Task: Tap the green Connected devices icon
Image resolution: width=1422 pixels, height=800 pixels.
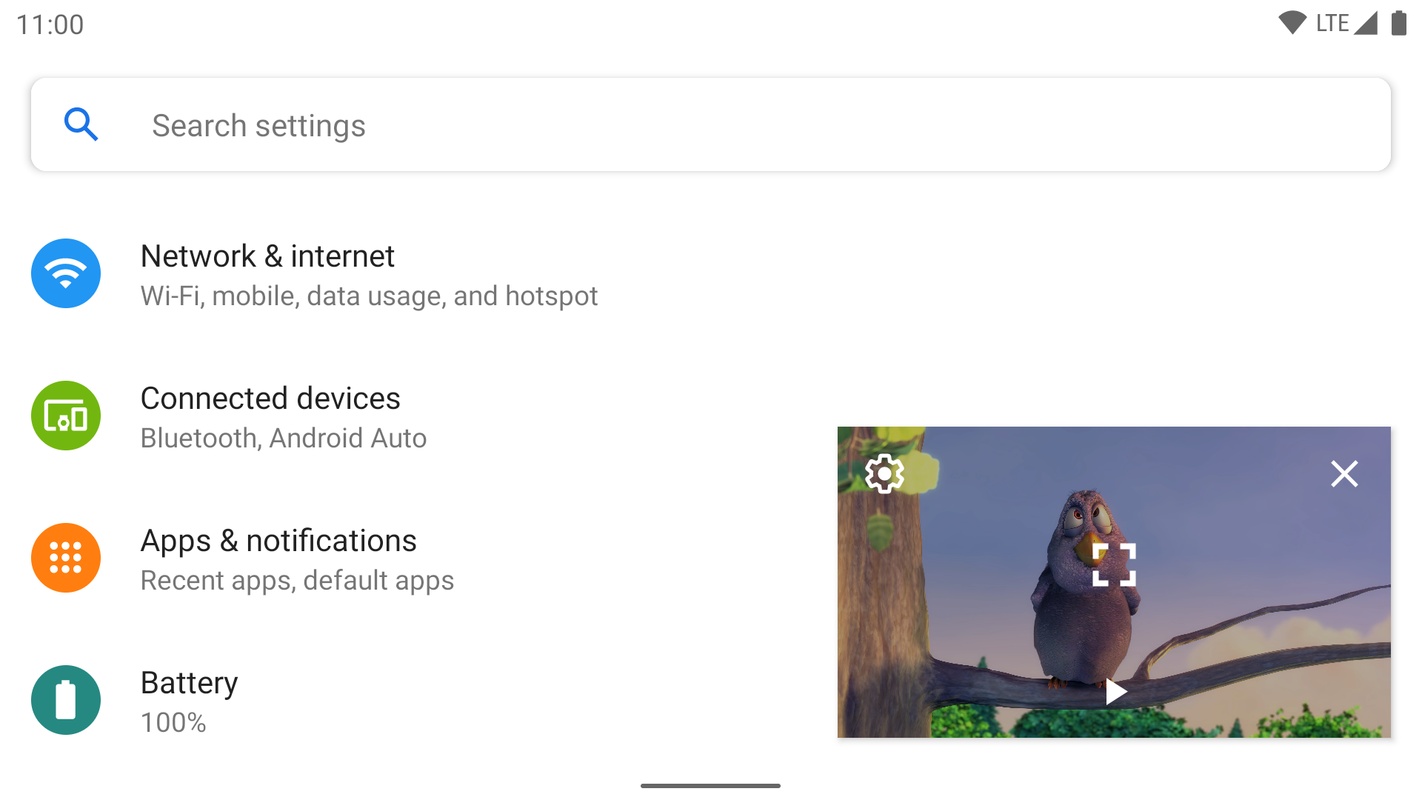Action: pyautogui.click(x=66, y=415)
